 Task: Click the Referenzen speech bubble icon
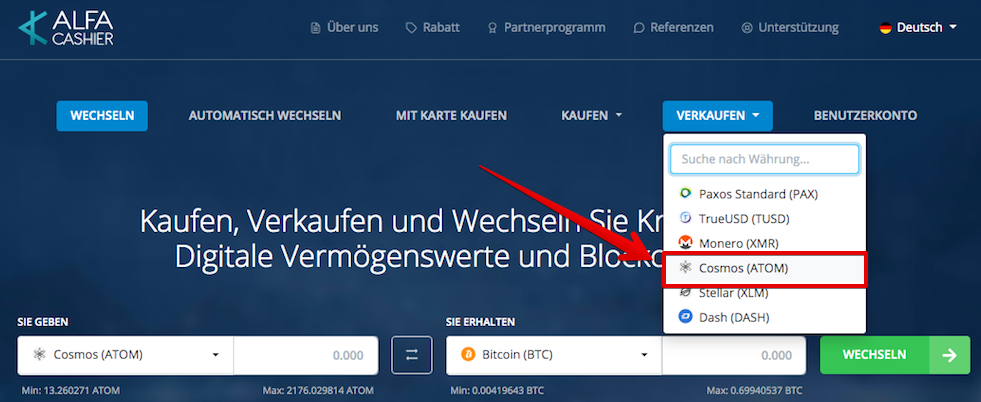click(639, 28)
